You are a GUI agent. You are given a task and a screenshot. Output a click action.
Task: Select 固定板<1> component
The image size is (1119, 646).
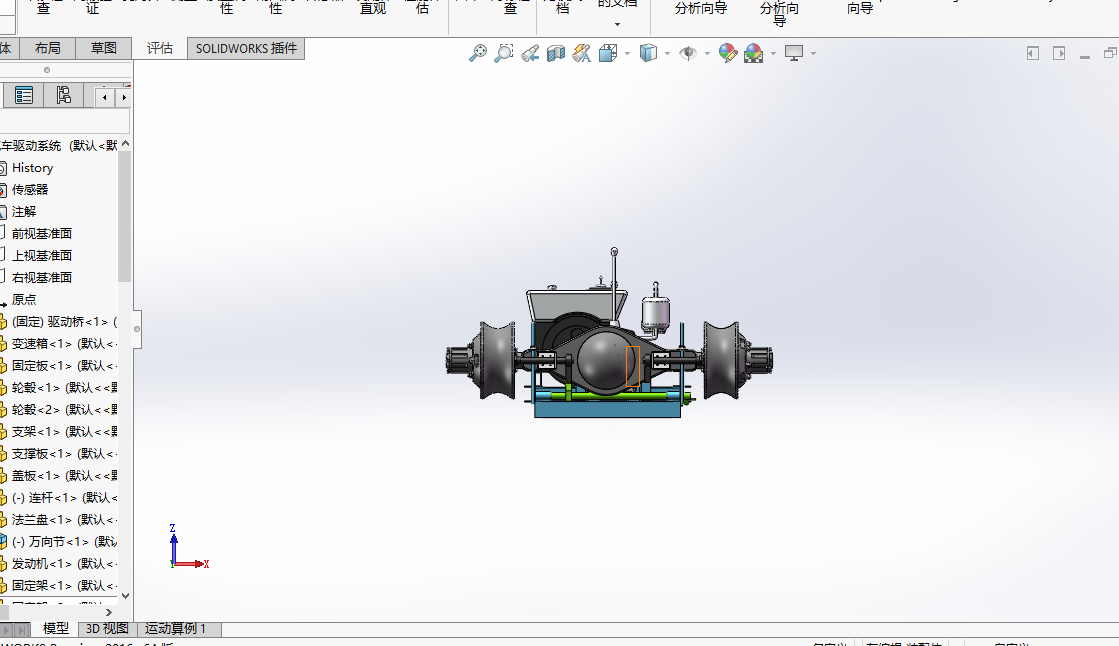pos(59,365)
